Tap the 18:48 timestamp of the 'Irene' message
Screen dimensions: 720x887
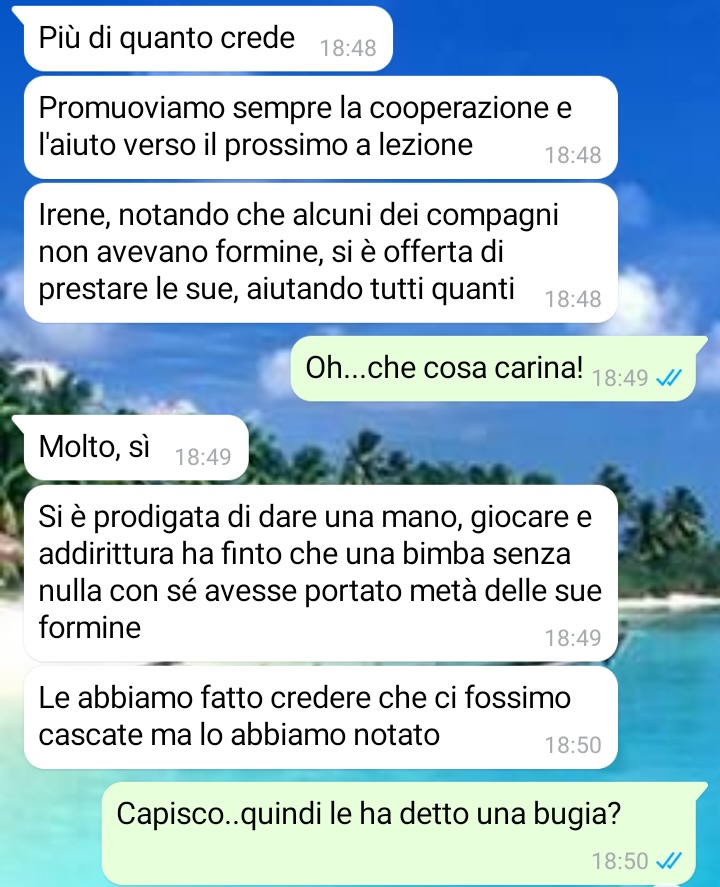tap(573, 299)
